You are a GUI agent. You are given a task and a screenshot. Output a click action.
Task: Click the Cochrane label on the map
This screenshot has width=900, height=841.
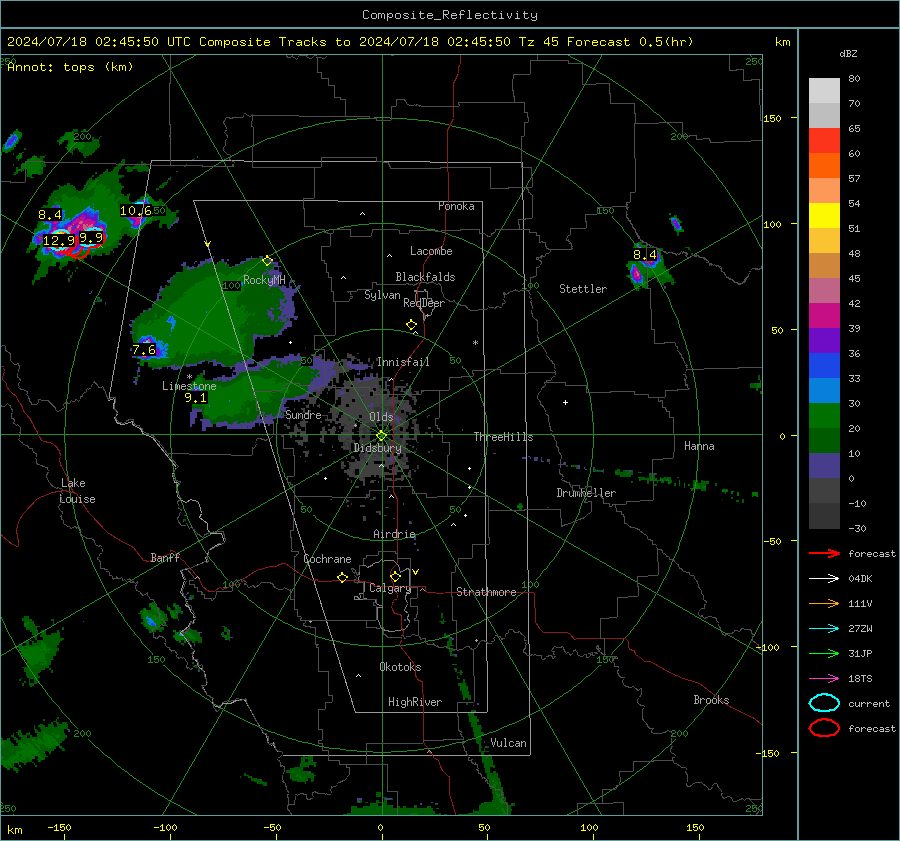click(327, 559)
